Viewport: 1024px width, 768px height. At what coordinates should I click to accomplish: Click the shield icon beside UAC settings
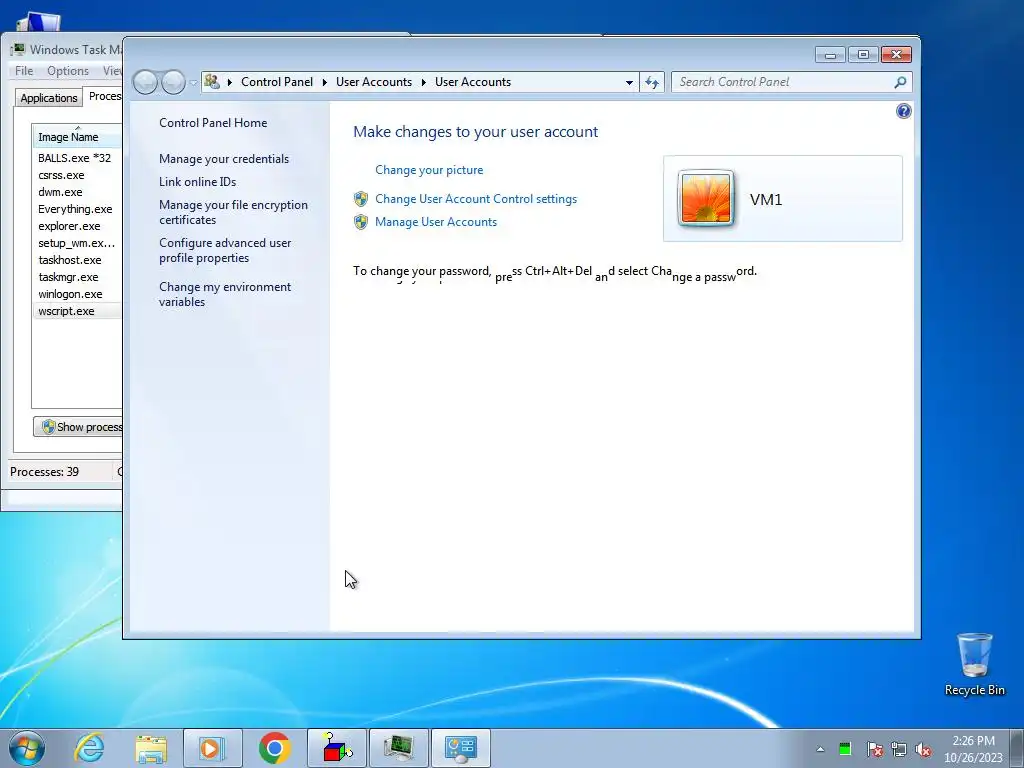click(x=361, y=199)
